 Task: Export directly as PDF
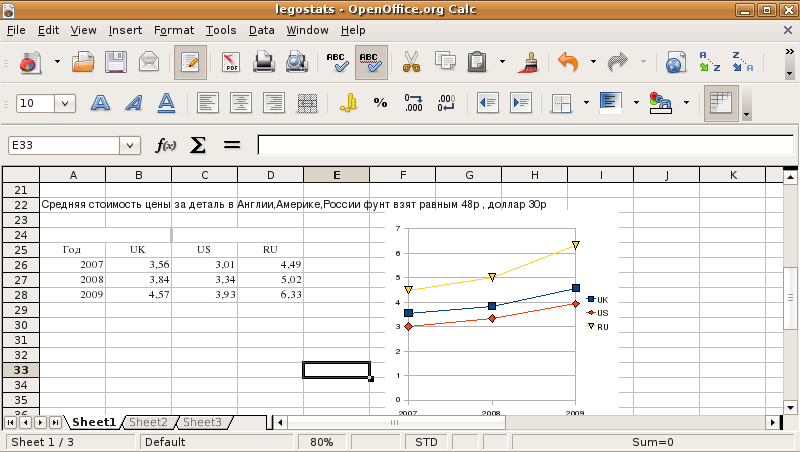pyautogui.click(x=231, y=62)
